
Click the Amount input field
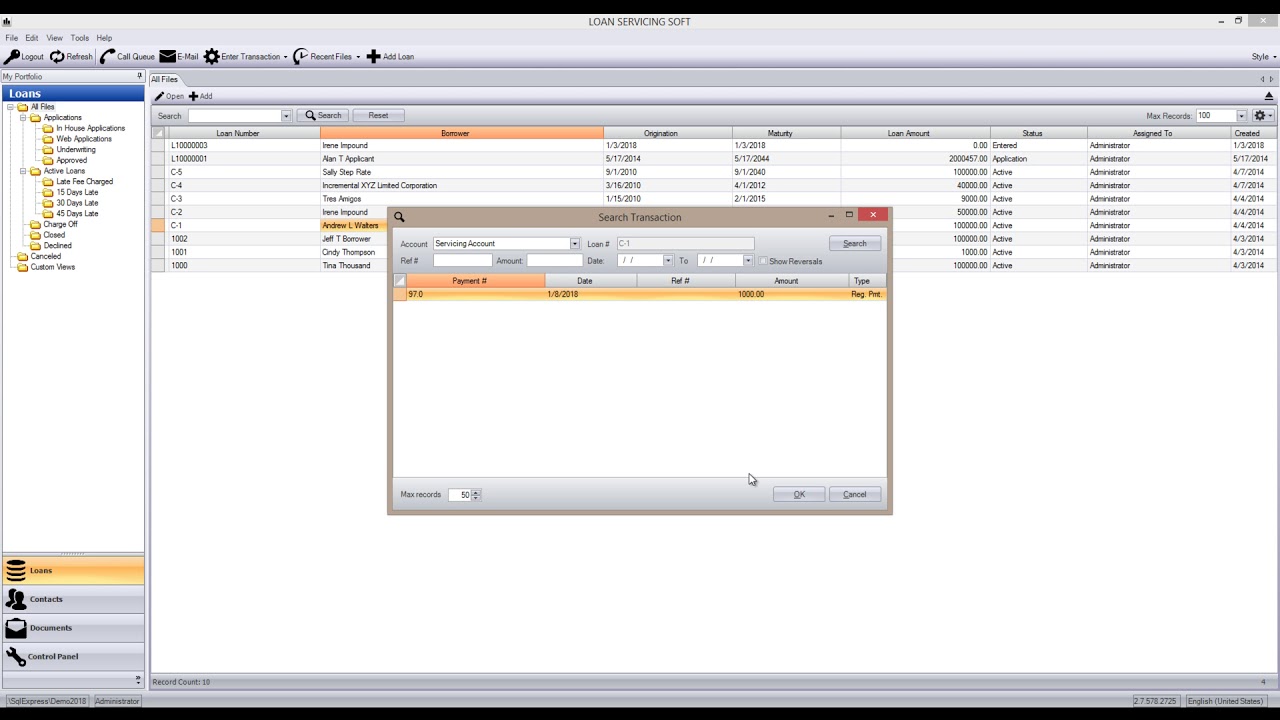pos(554,261)
